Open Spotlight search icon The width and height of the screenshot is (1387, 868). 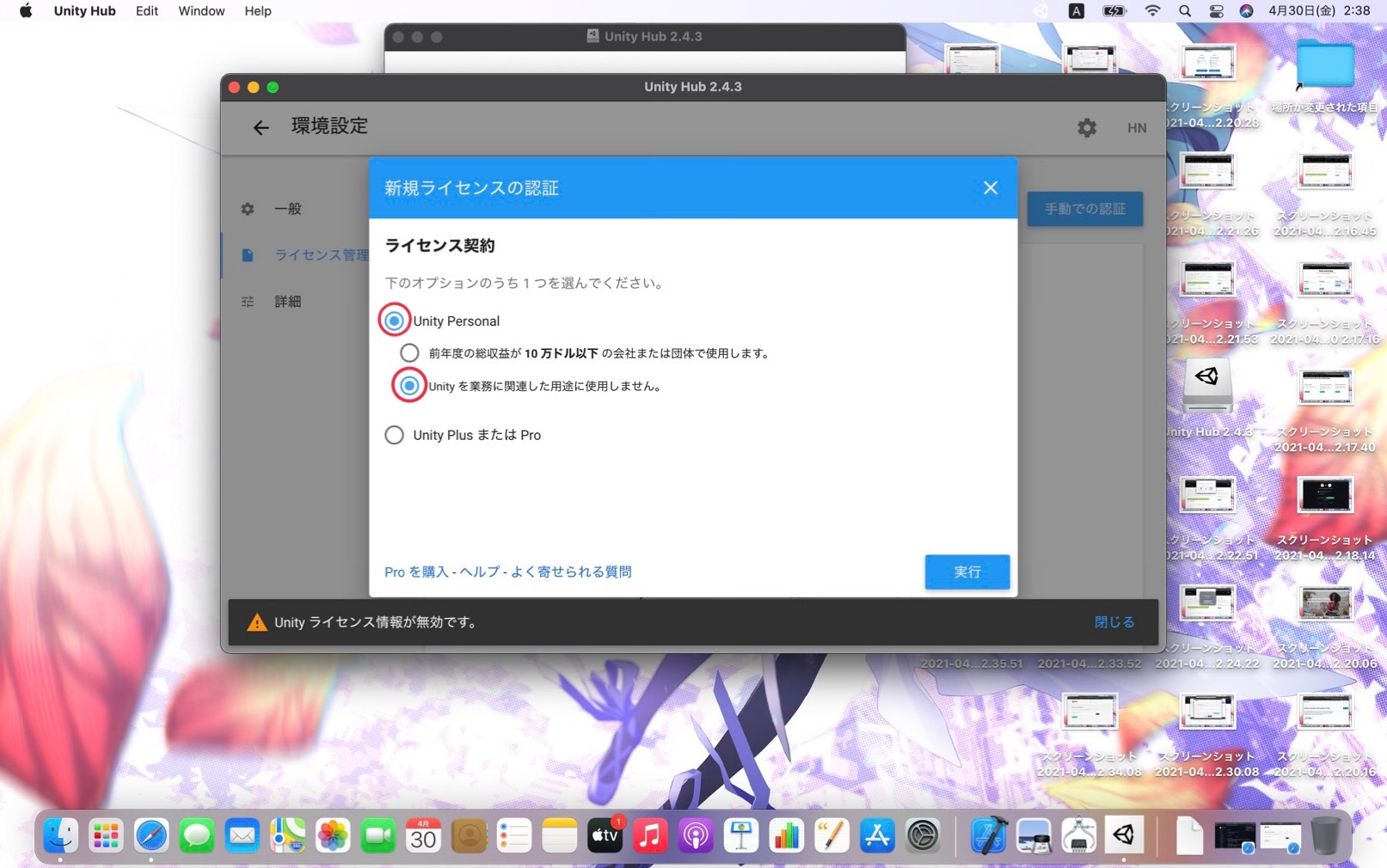[x=1185, y=11]
